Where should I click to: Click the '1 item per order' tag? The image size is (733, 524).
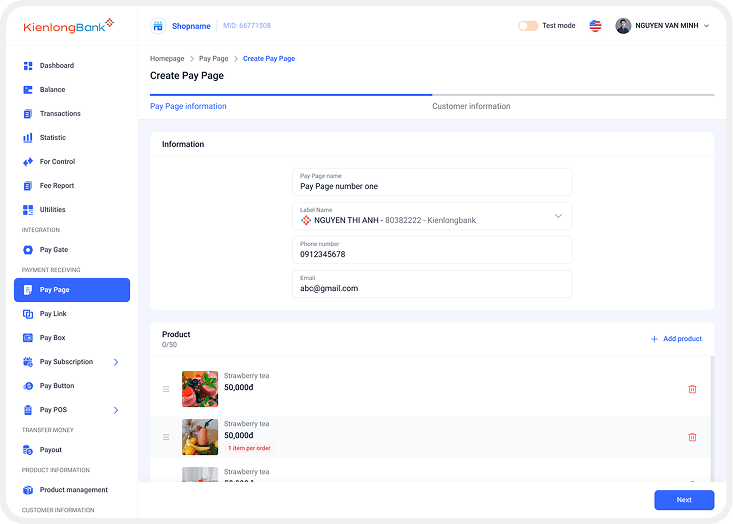pyautogui.click(x=249, y=448)
